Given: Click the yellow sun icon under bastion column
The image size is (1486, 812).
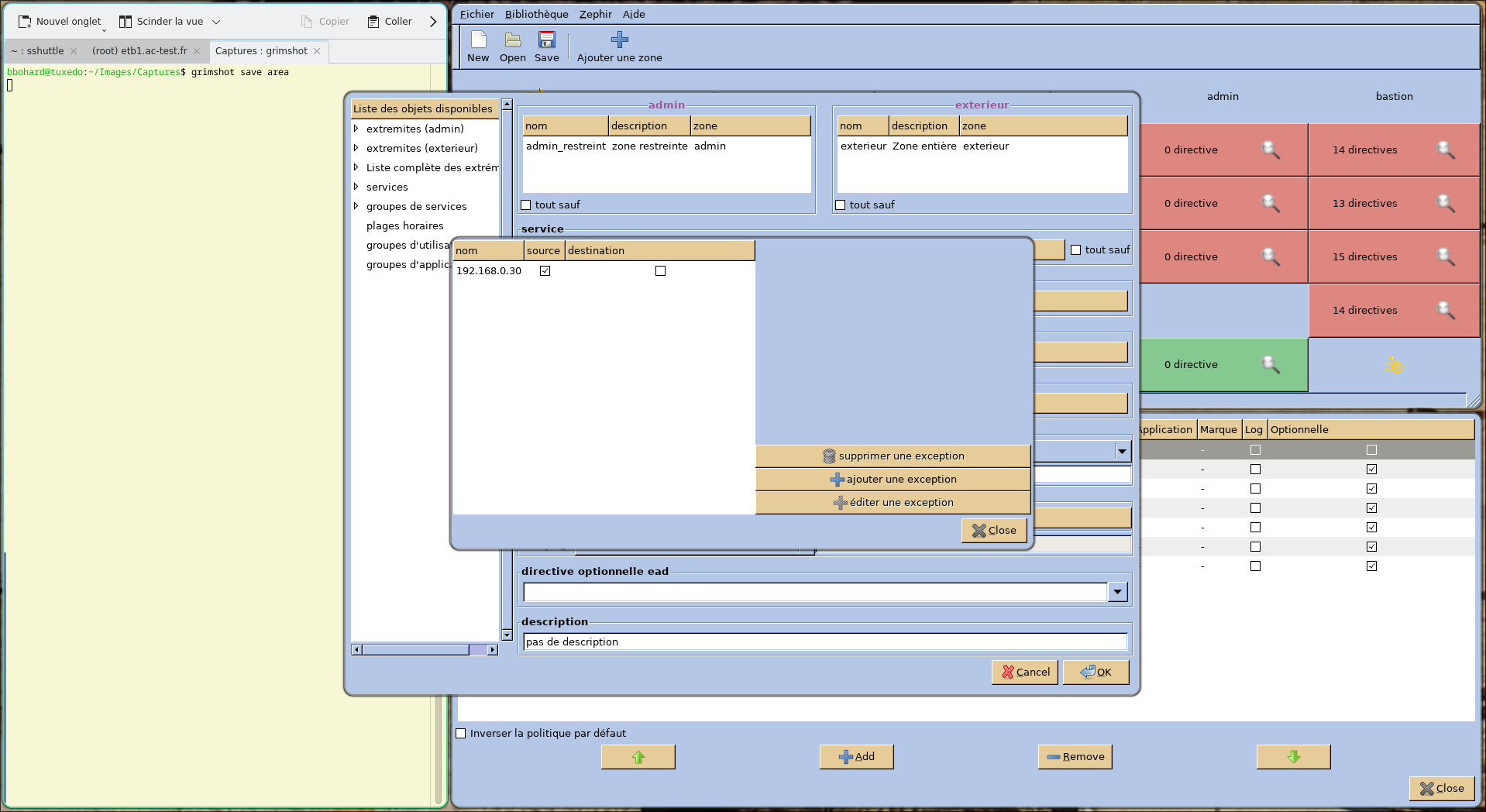Looking at the screenshot, I should tap(1394, 365).
